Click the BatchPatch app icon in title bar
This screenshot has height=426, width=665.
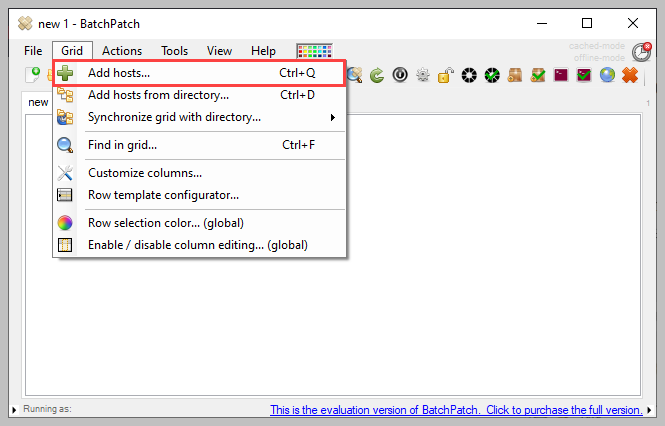point(25,23)
